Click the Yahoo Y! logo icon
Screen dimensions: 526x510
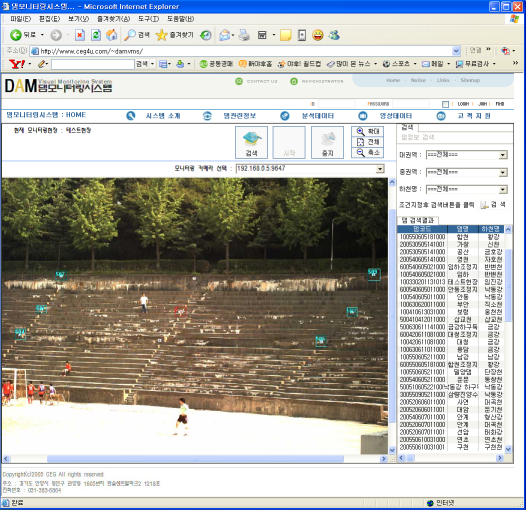pyautogui.click(x=16, y=64)
